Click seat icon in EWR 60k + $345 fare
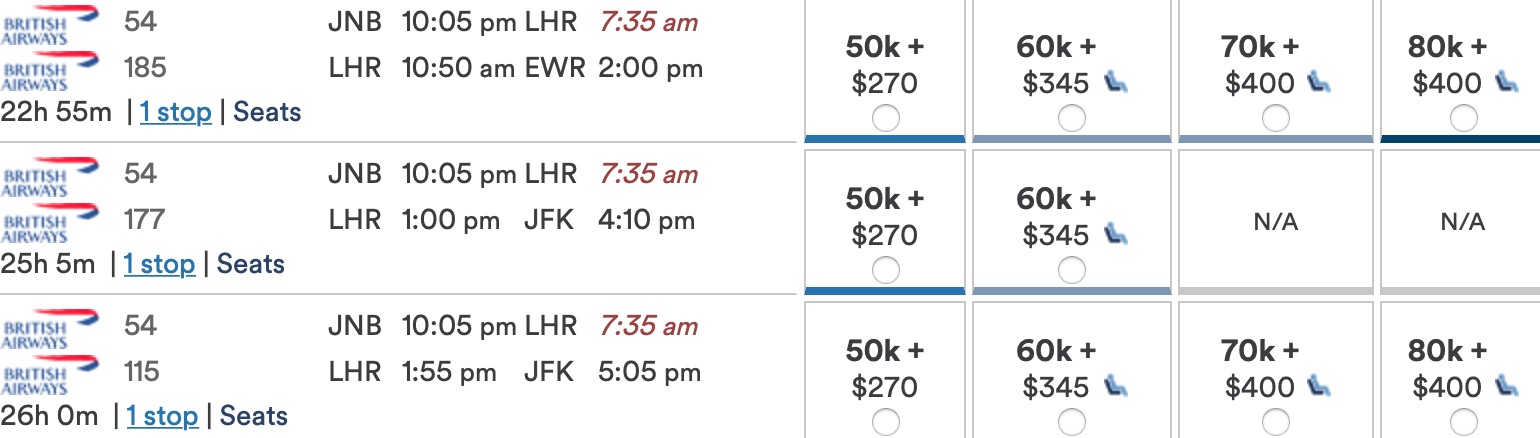This screenshot has height=438, width=1540. click(x=1116, y=84)
